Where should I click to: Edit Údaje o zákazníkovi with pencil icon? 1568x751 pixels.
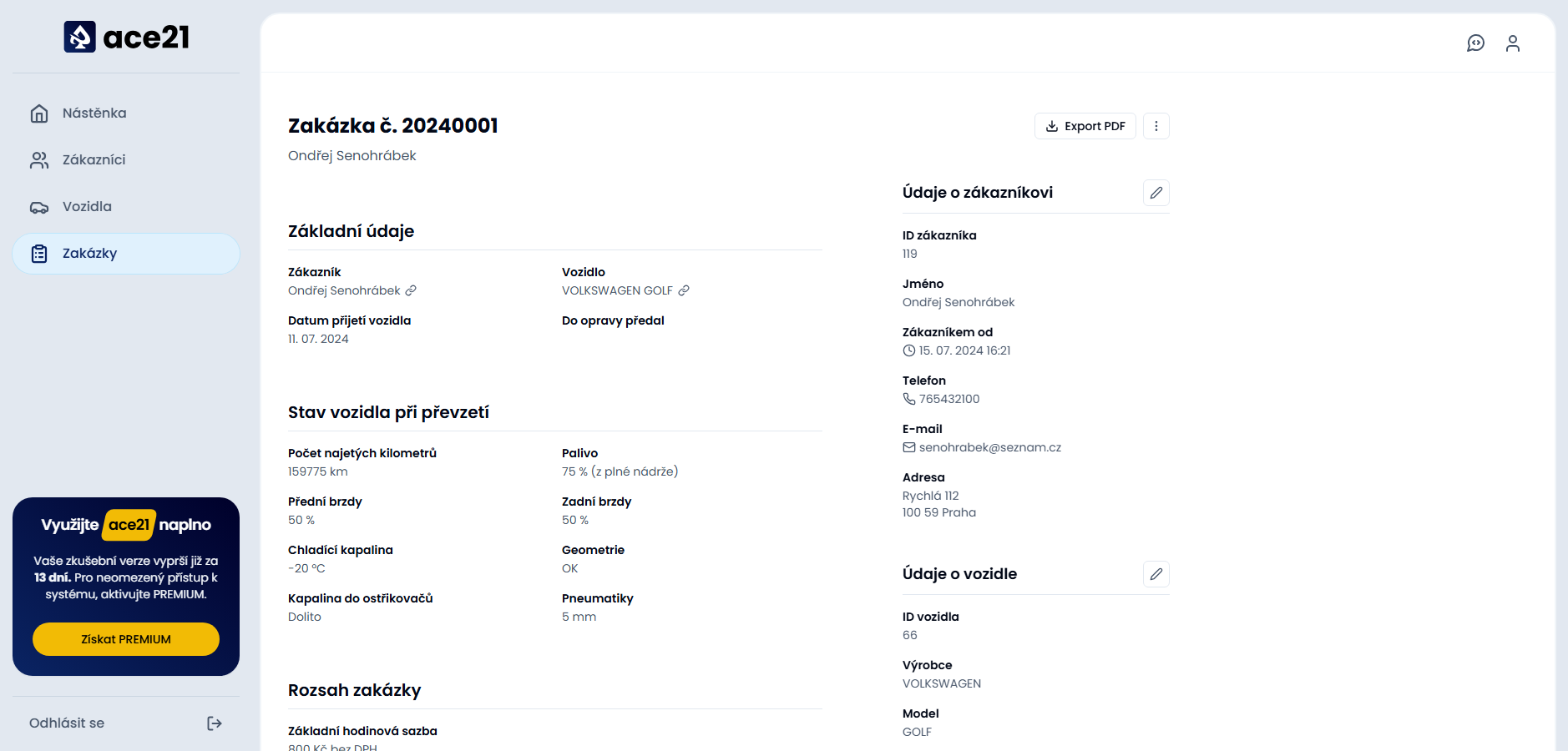pos(1156,193)
